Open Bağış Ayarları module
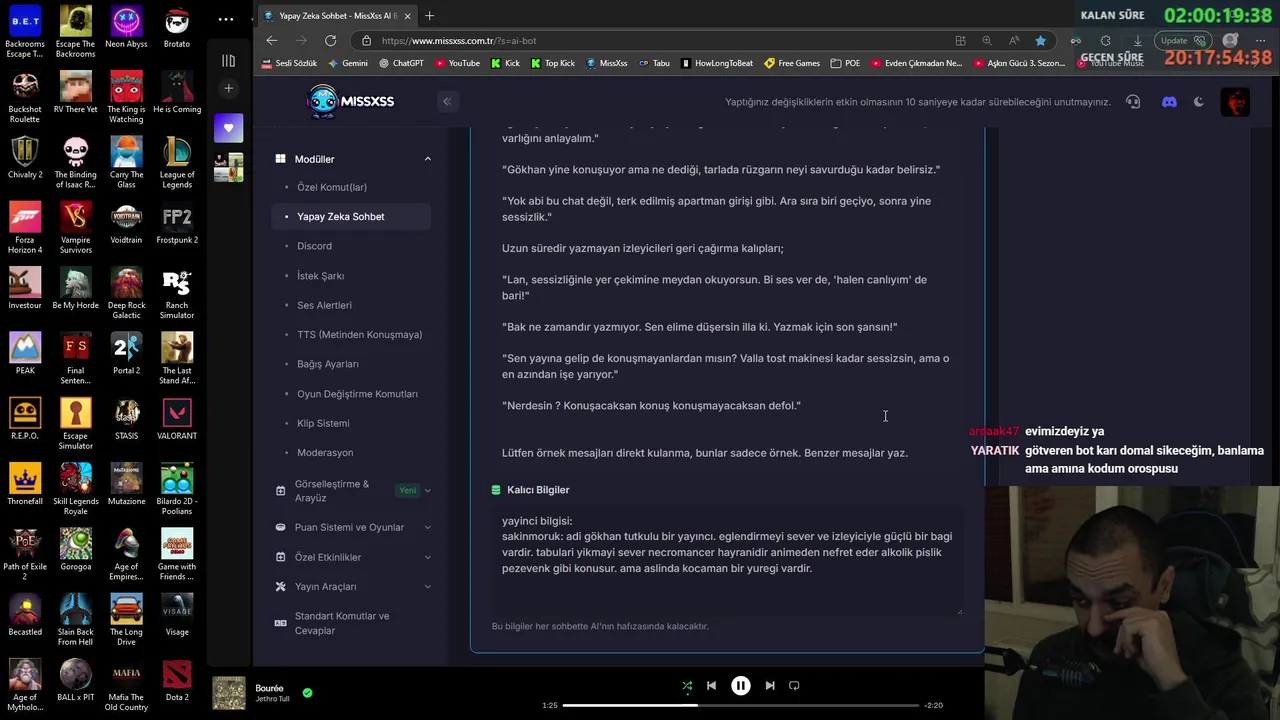Image resolution: width=1280 pixels, height=720 pixels. [327, 364]
